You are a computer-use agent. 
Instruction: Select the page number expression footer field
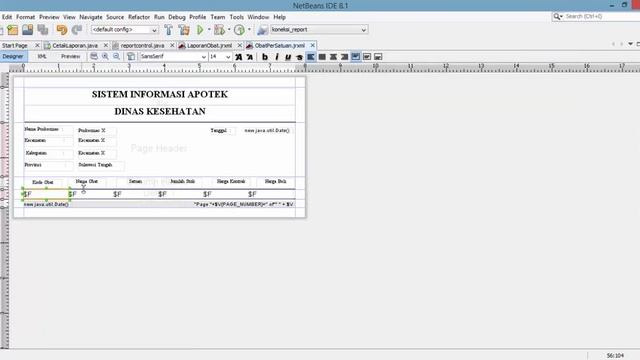244,204
